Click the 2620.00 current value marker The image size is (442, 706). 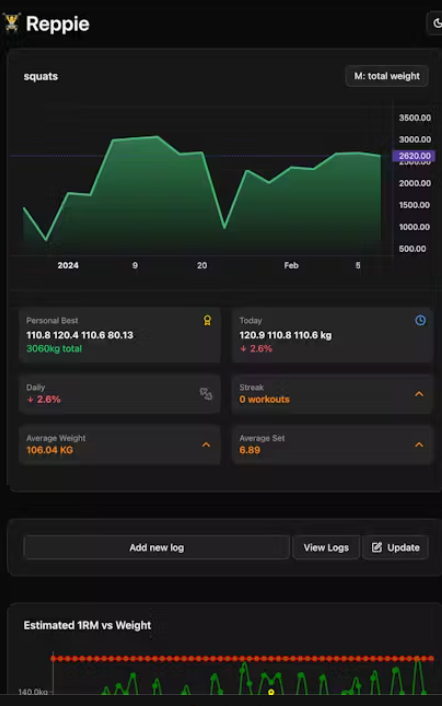414,156
